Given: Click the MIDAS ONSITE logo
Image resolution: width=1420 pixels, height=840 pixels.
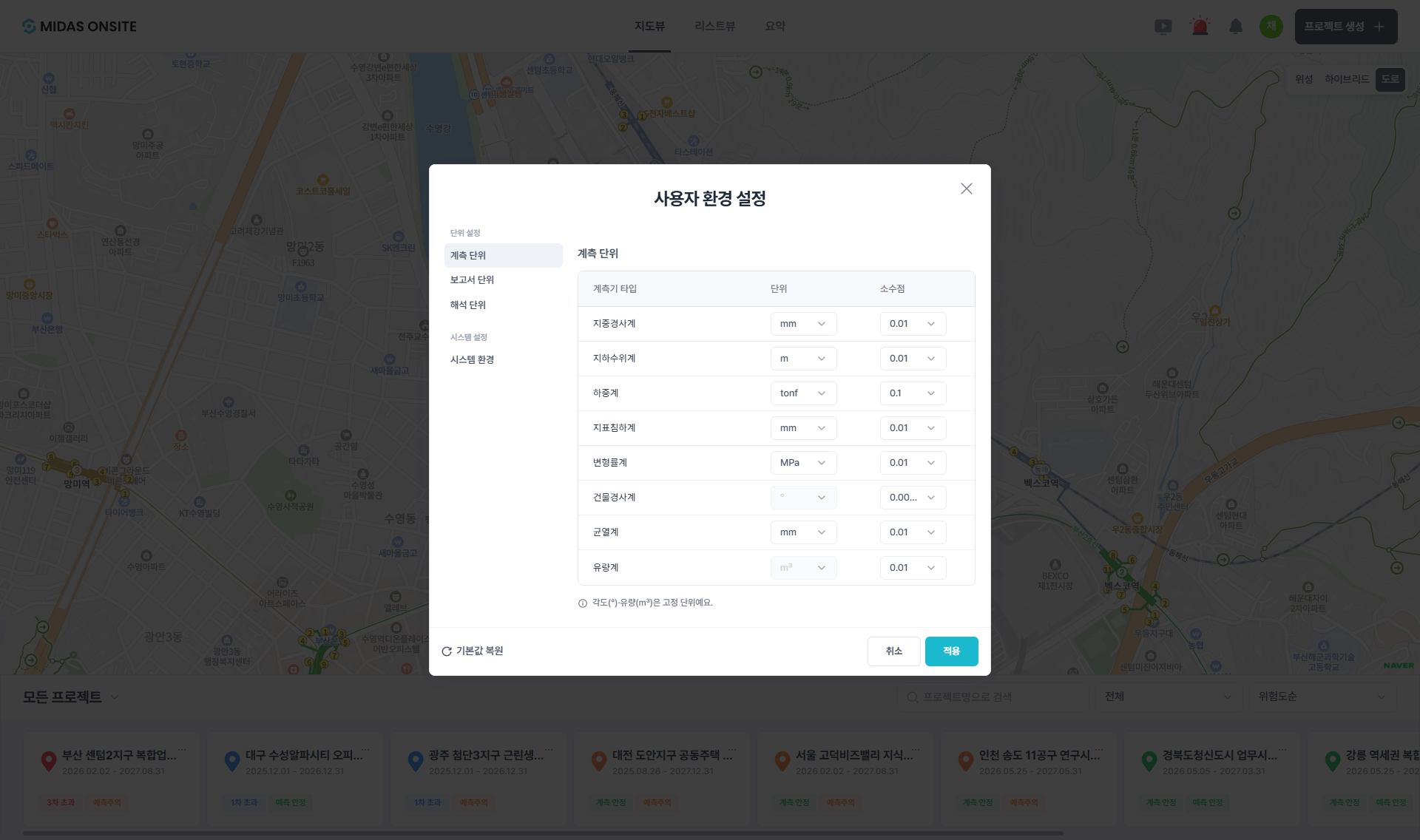Looking at the screenshot, I should [79, 27].
